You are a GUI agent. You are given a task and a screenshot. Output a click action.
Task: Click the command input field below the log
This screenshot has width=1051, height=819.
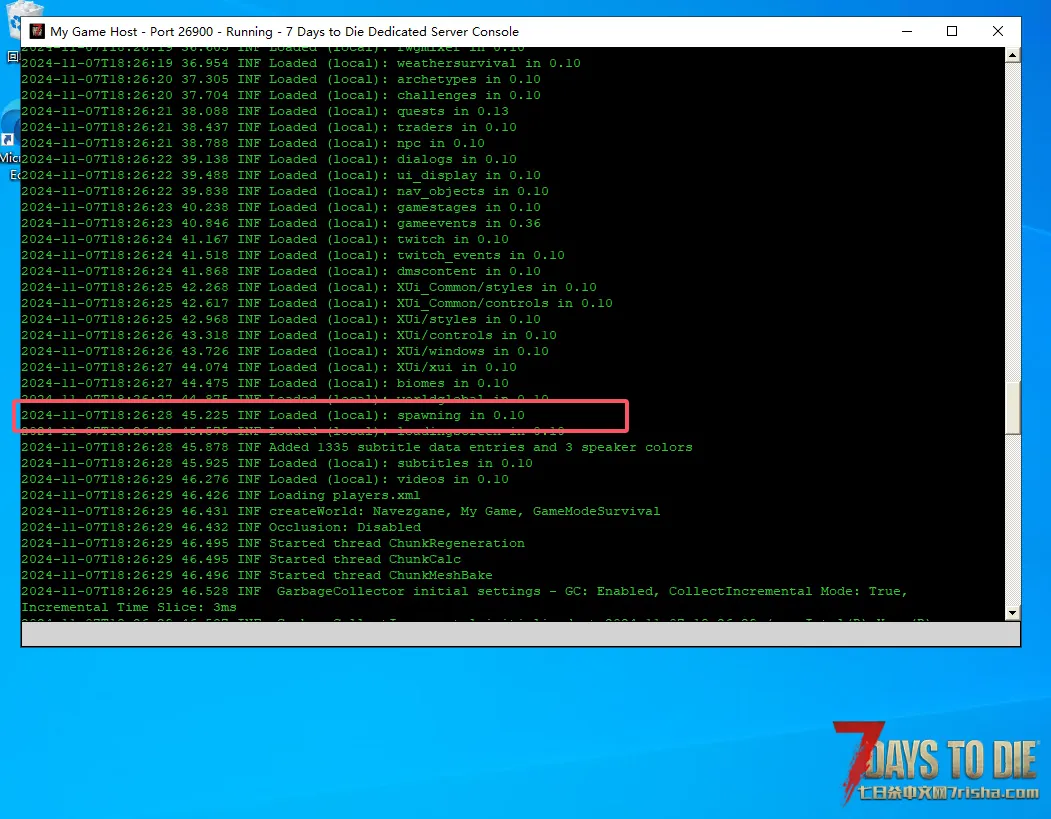[x=521, y=634]
